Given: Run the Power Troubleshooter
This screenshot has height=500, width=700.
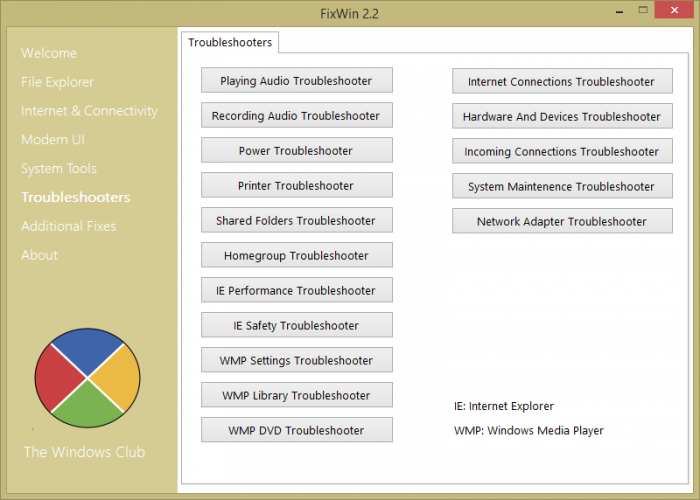Looking at the screenshot, I should (297, 150).
